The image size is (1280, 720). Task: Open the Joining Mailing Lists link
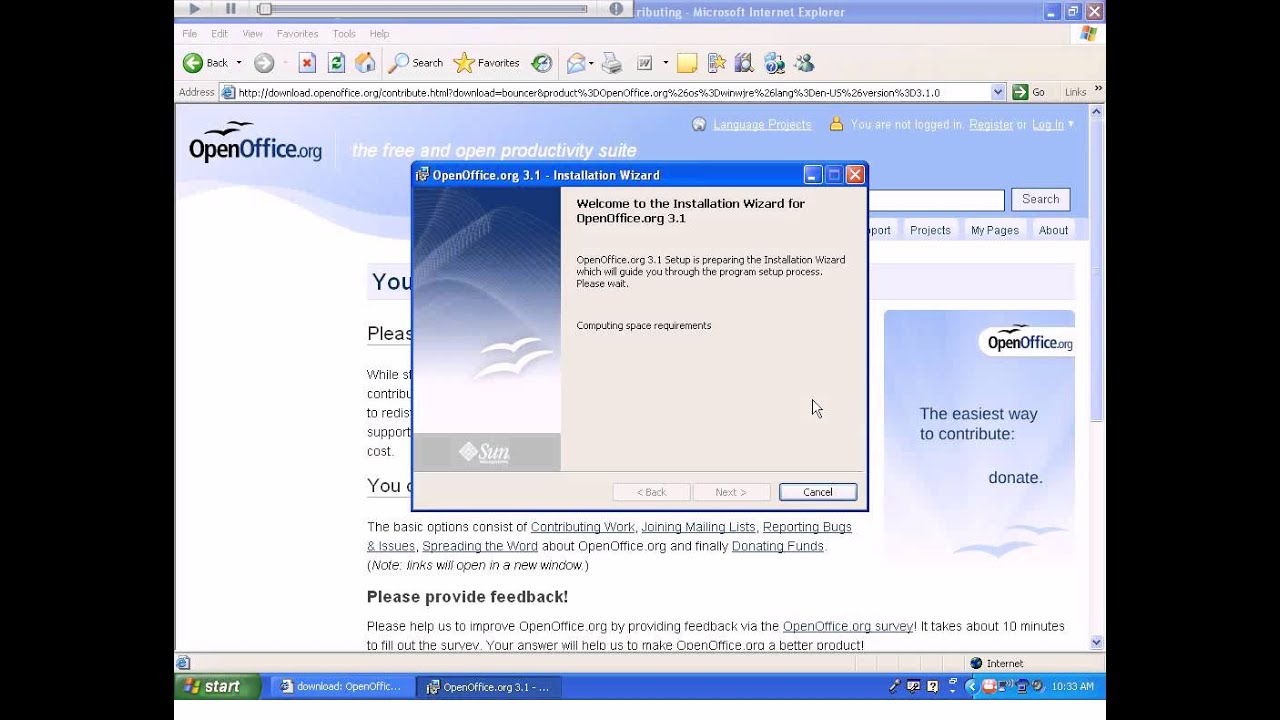[x=698, y=527]
